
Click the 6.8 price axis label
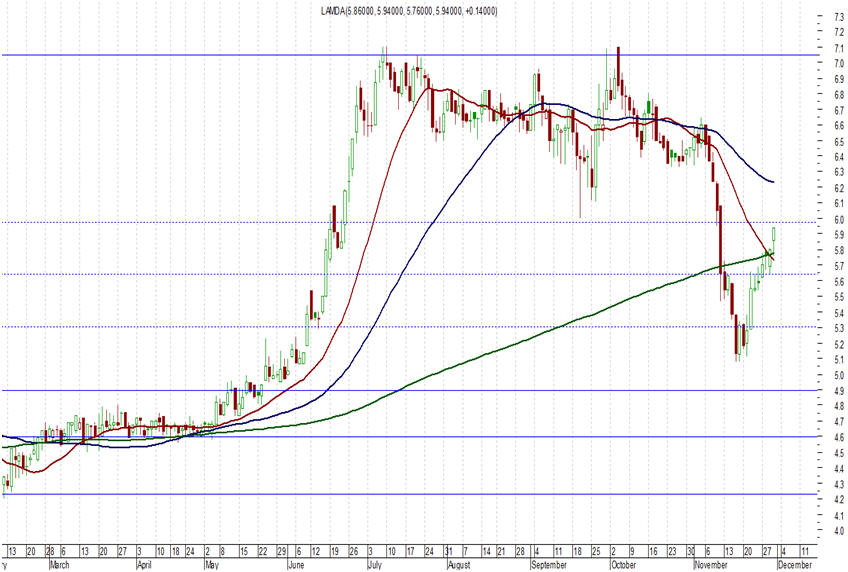[x=839, y=95]
